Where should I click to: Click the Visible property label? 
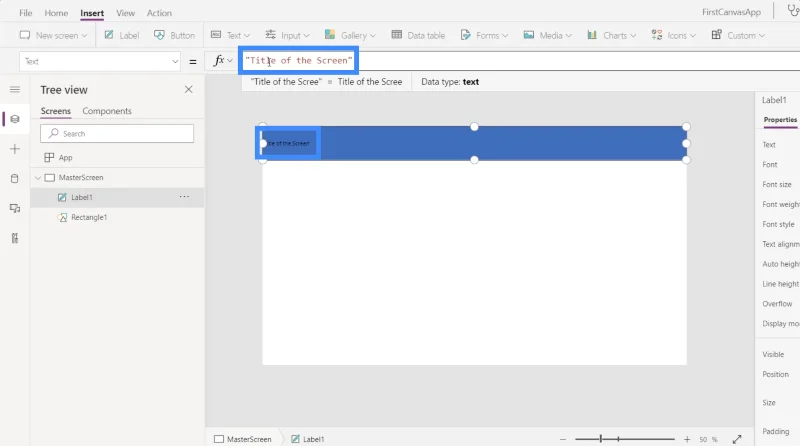click(x=773, y=354)
